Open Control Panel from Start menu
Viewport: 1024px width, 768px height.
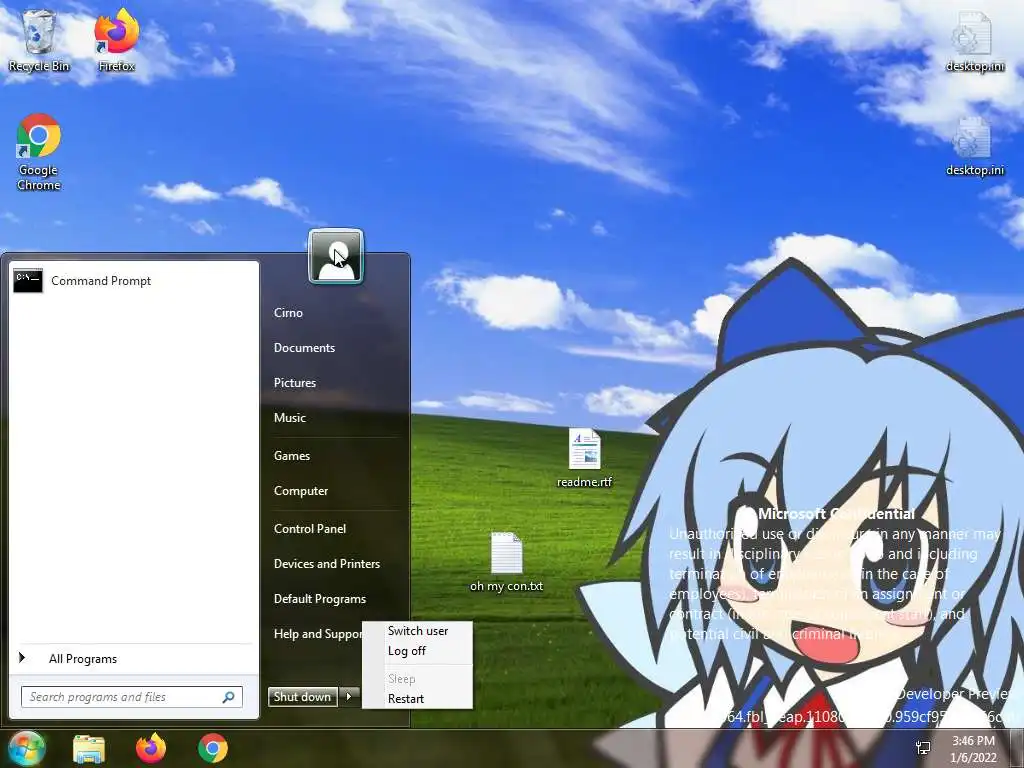point(310,529)
